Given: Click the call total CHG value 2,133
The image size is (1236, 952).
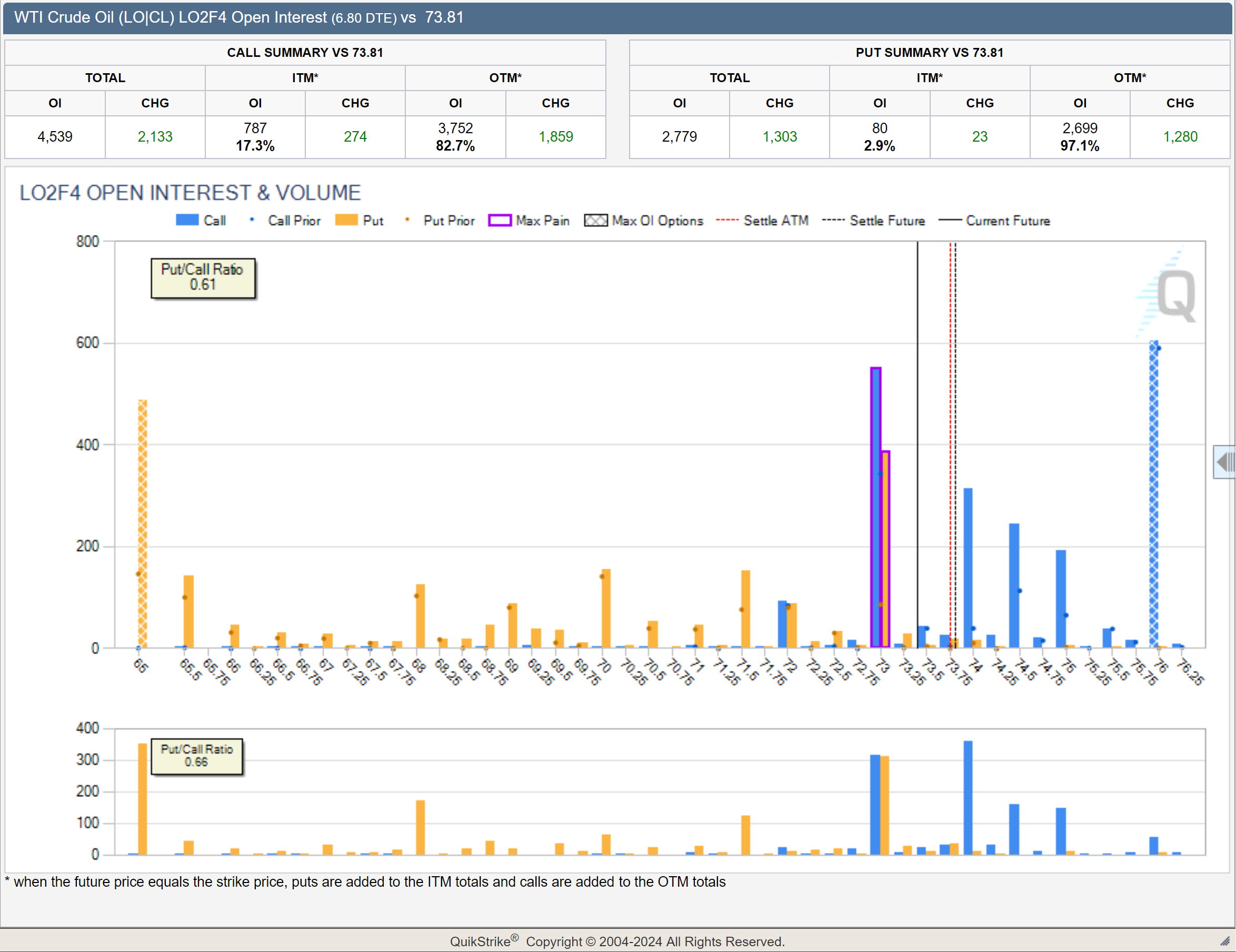Looking at the screenshot, I should [155, 136].
